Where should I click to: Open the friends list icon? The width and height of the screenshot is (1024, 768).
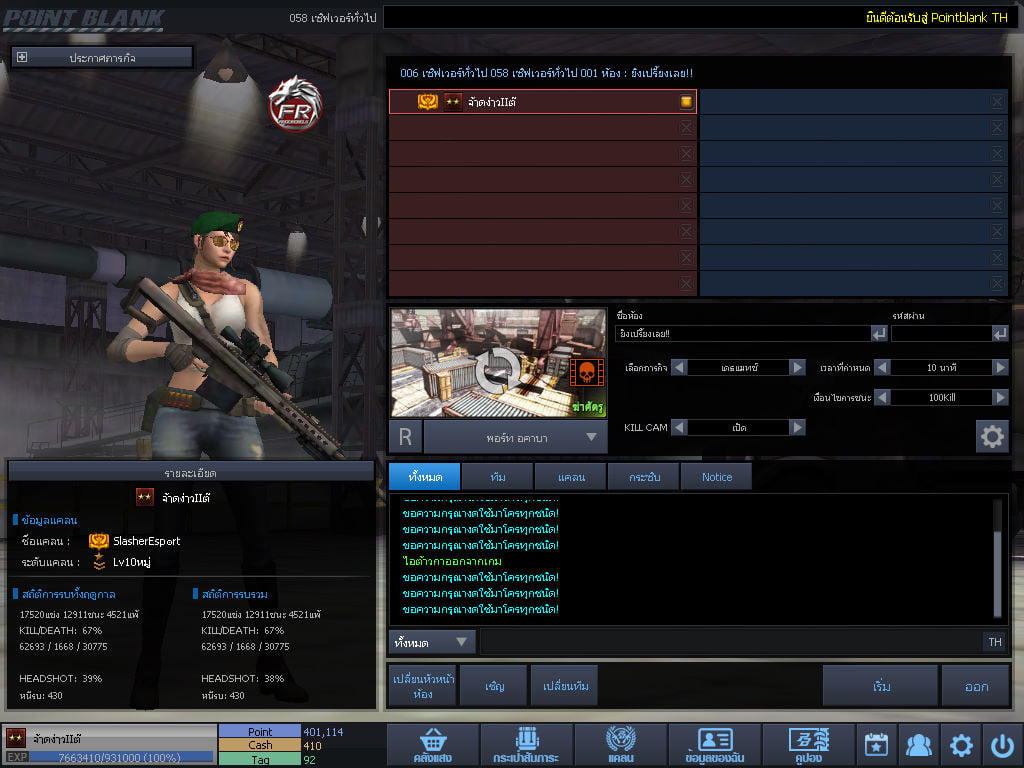(x=918, y=745)
